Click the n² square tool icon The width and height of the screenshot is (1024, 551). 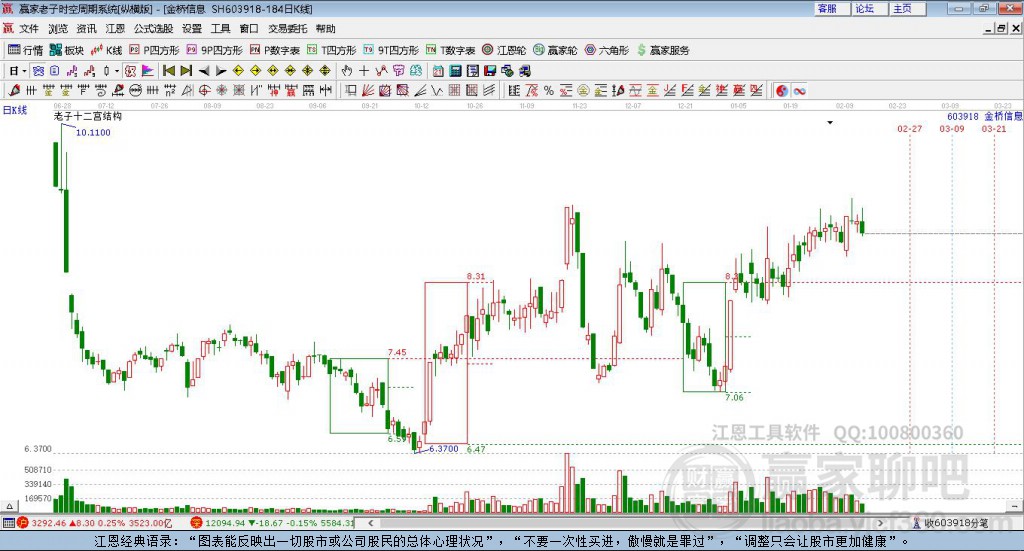(x=170, y=91)
